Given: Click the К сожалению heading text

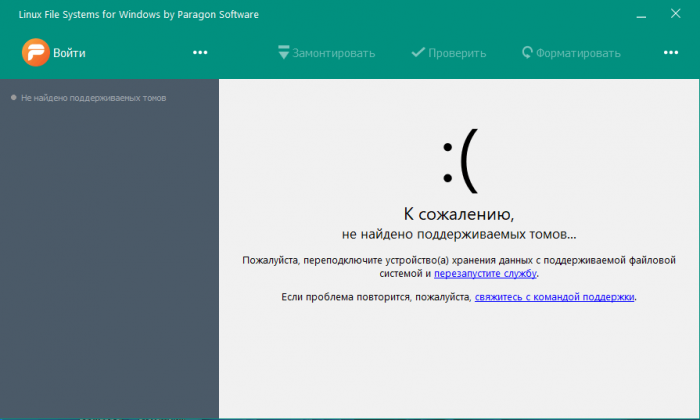Looking at the screenshot, I should (458, 214).
